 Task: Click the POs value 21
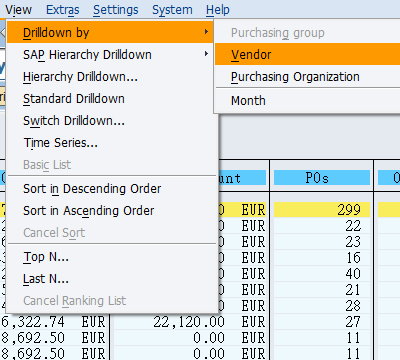(353, 290)
